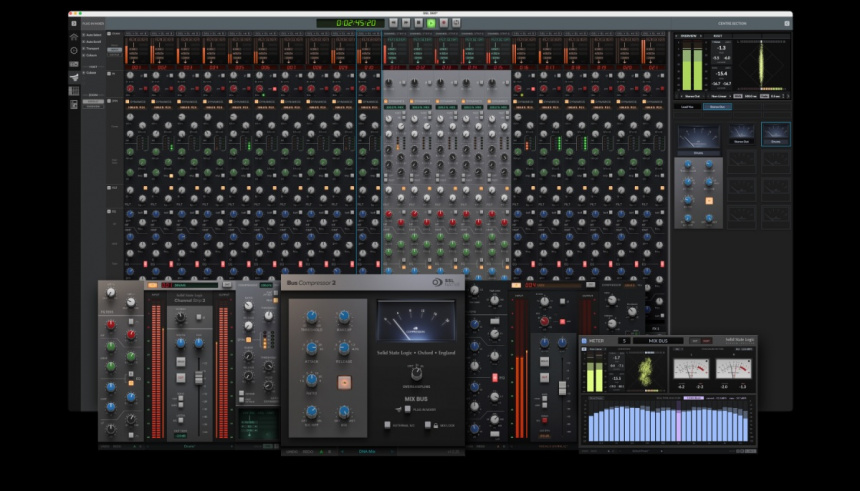Collapse the filter row section above EQ
Image resolution: width=860 pixels, height=491 pixels.
pos(109,188)
